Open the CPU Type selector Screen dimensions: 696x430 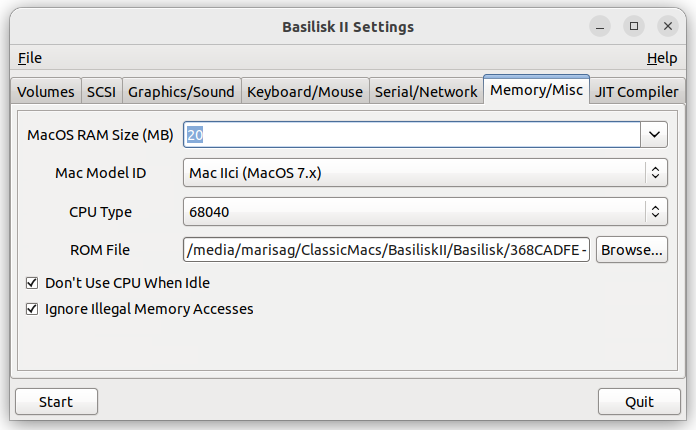point(425,212)
